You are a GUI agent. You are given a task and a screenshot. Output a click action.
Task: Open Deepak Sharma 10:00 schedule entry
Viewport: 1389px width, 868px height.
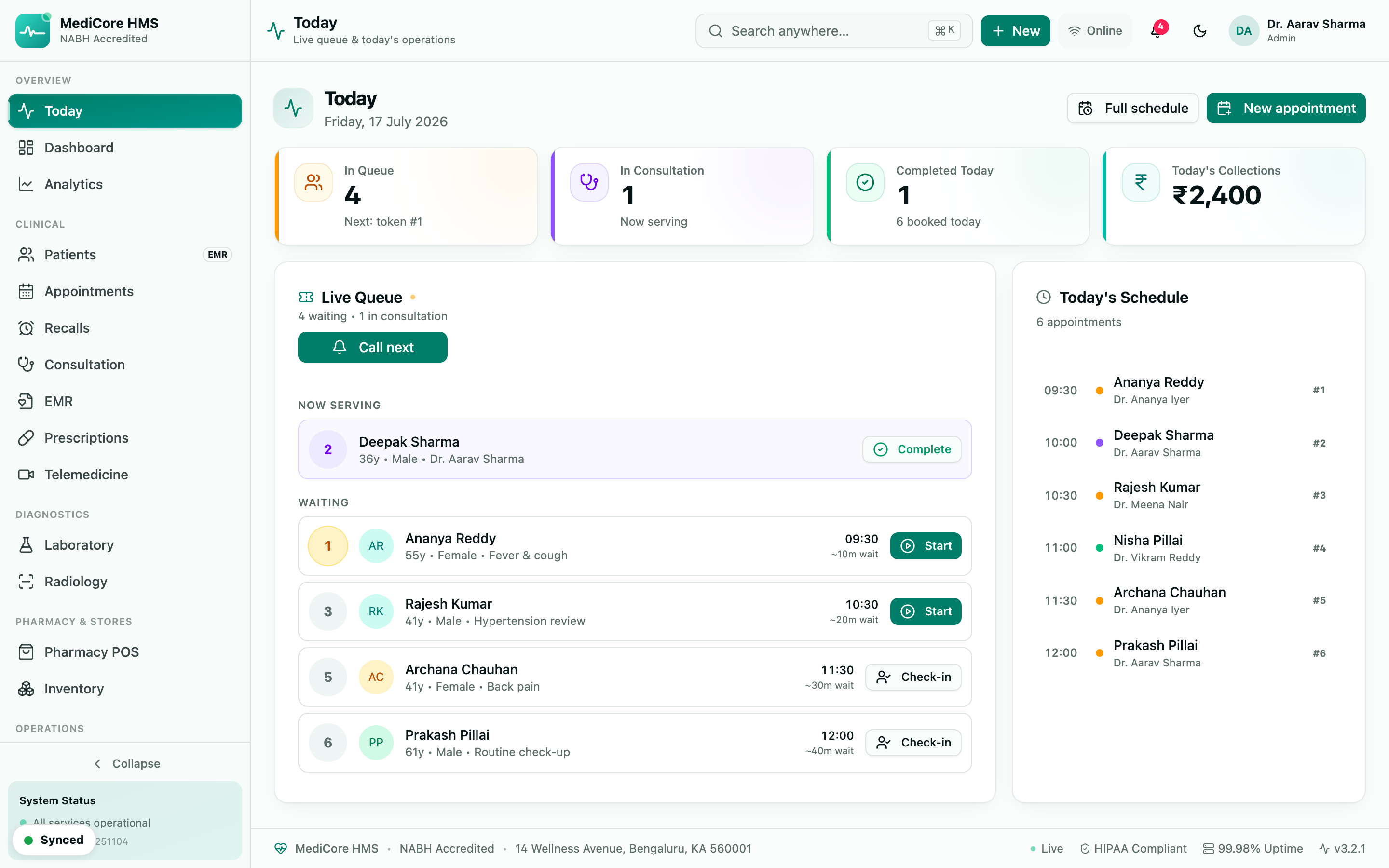pos(1188,443)
